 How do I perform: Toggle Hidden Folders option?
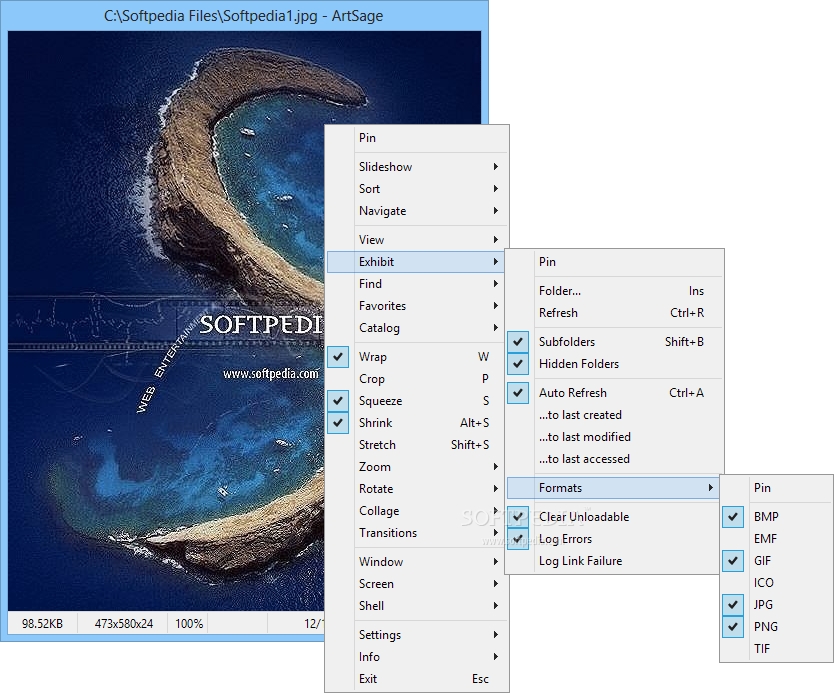(614, 364)
